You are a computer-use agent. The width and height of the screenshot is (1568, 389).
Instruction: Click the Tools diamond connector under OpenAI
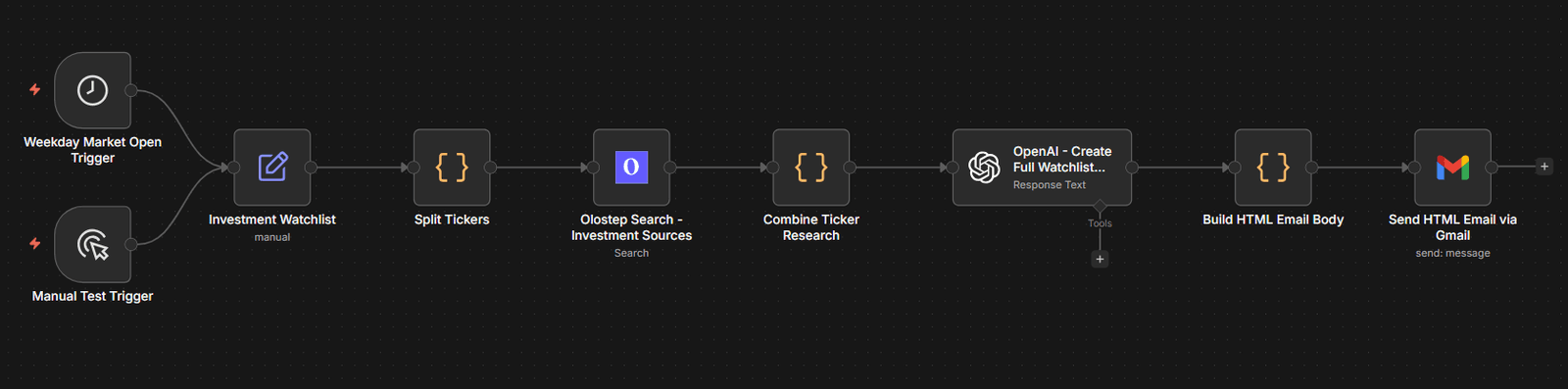(1100, 206)
